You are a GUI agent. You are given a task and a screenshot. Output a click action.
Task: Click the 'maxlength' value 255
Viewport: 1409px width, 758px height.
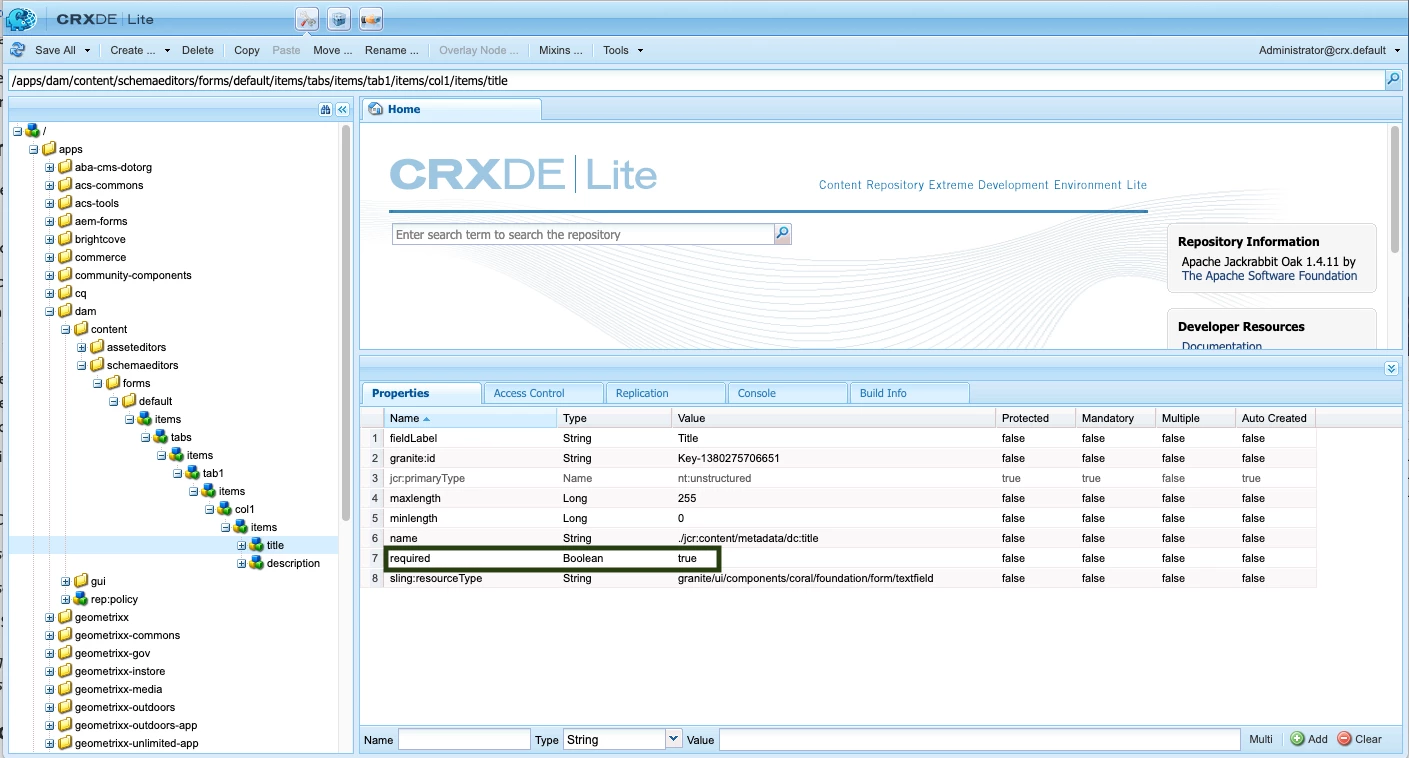pyautogui.click(x=687, y=498)
